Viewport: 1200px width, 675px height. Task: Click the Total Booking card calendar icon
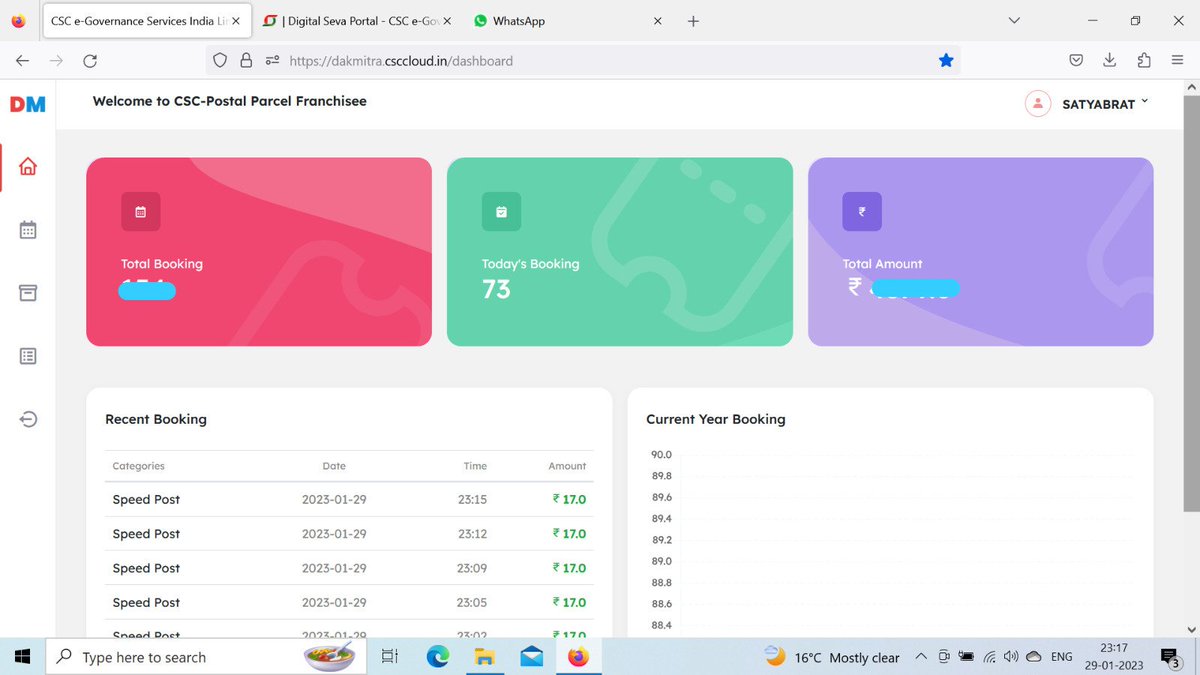click(x=141, y=212)
